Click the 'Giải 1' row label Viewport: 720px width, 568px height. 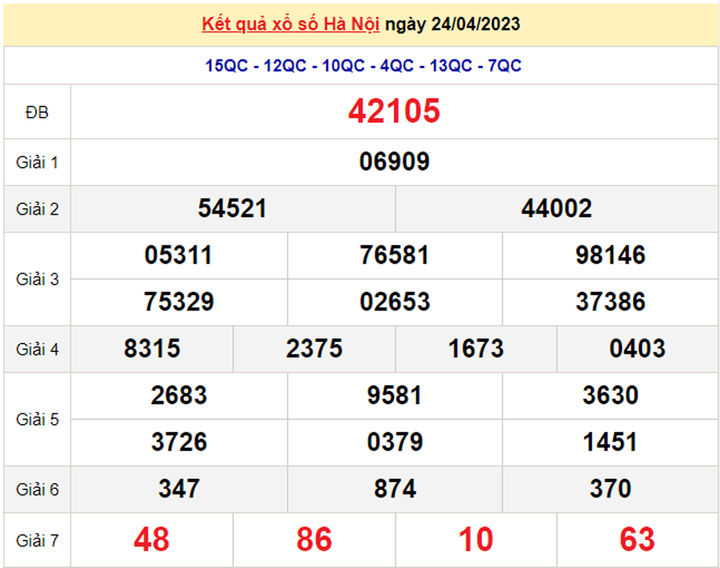[37, 163]
